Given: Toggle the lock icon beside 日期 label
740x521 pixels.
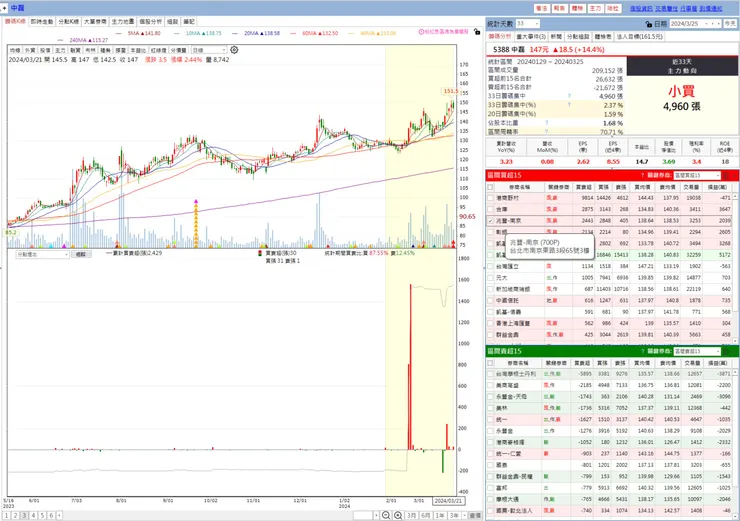Looking at the screenshot, I should (x=648, y=24).
